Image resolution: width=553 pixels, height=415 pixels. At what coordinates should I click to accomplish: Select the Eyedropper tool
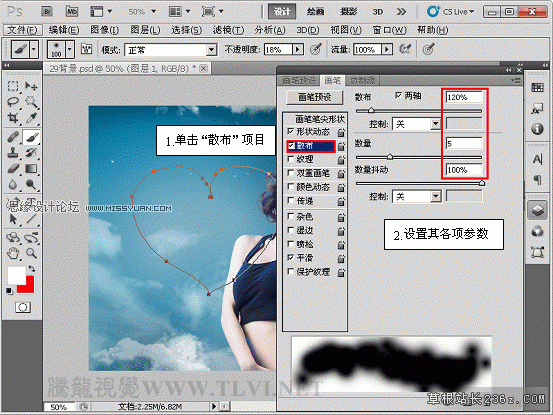point(31,117)
